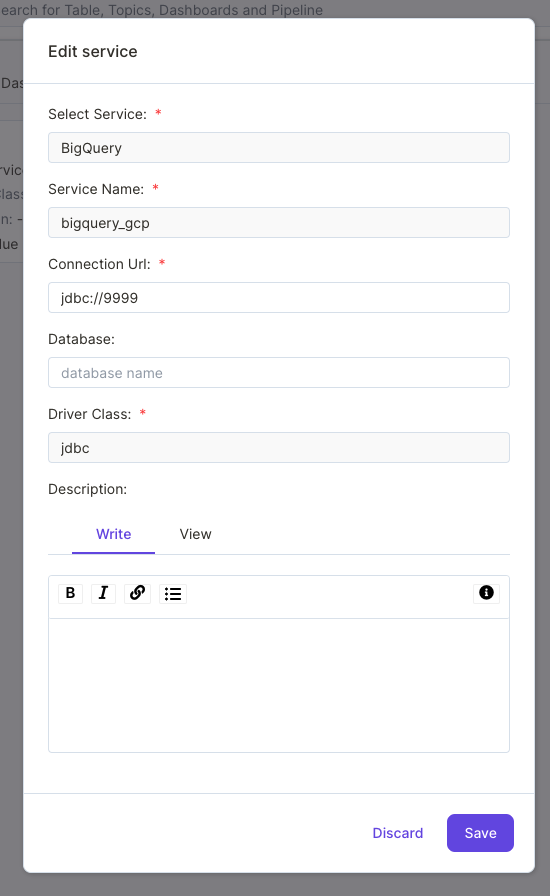
Task: Click the Driver Class field jdbc
Action: click(x=279, y=447)
